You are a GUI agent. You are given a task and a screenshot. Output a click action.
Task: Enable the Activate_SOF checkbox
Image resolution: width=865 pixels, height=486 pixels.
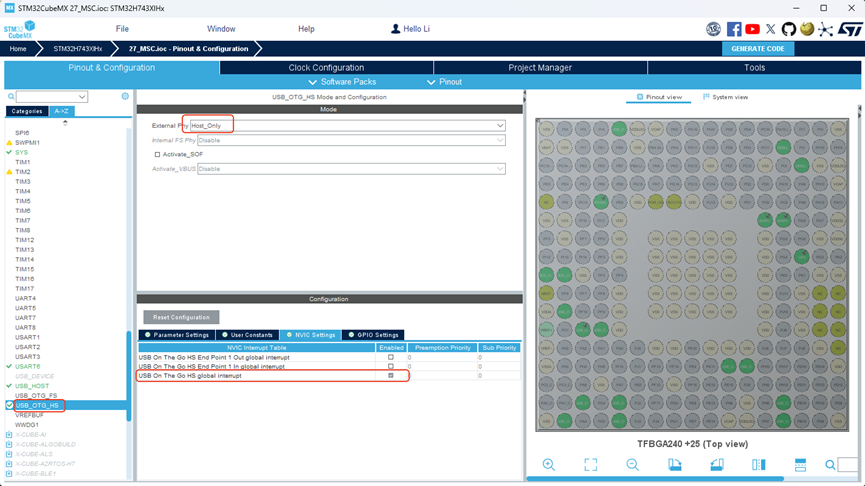pyautogui.click(x=157, y=154)
